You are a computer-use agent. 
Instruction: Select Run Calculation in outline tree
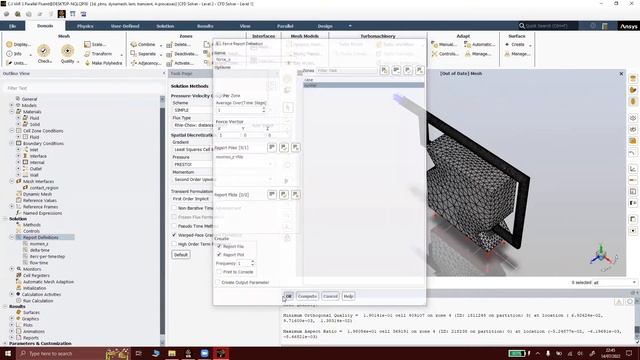coord(38,300)
